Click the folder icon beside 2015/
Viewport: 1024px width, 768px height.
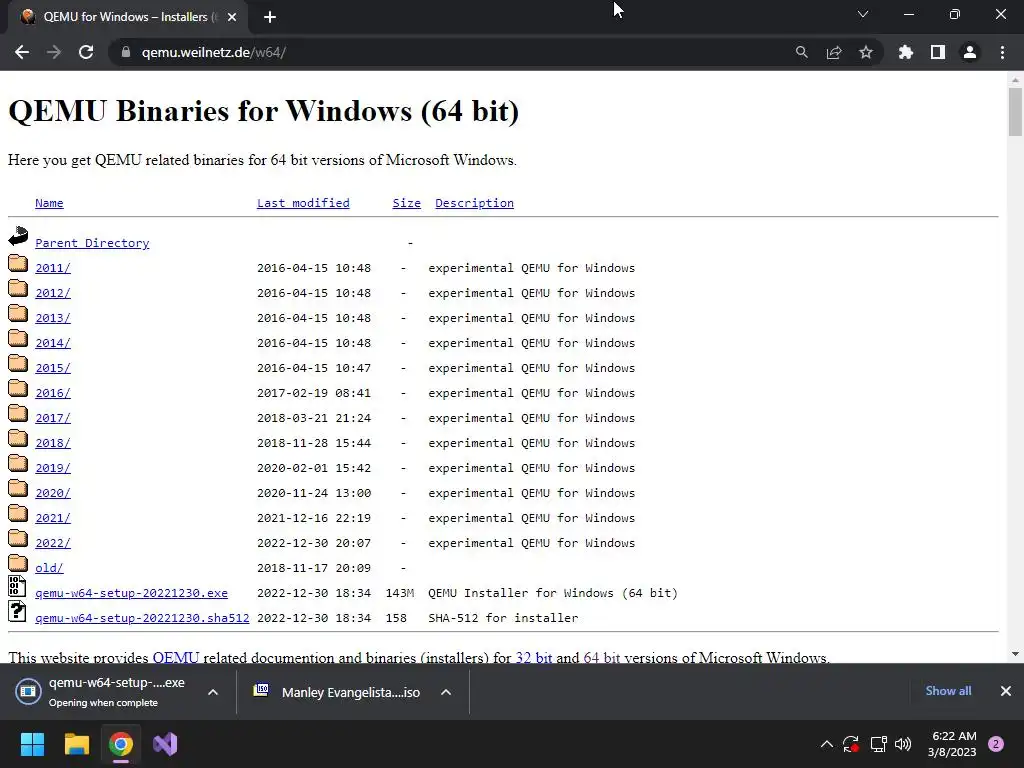pyautogui.click(x=18, y=363)
